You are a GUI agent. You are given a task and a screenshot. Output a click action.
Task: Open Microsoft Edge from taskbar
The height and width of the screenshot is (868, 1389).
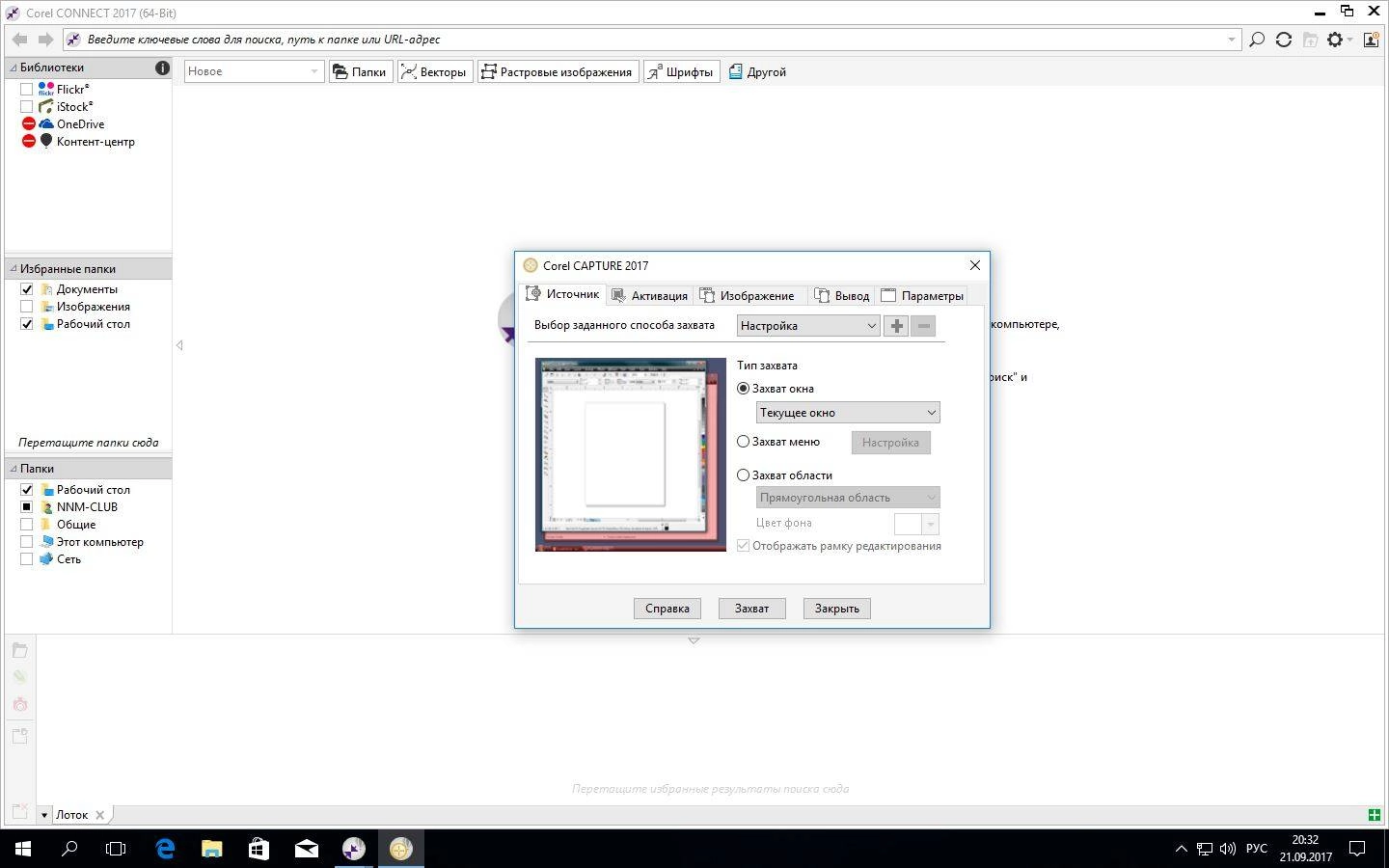pos(165,849)
